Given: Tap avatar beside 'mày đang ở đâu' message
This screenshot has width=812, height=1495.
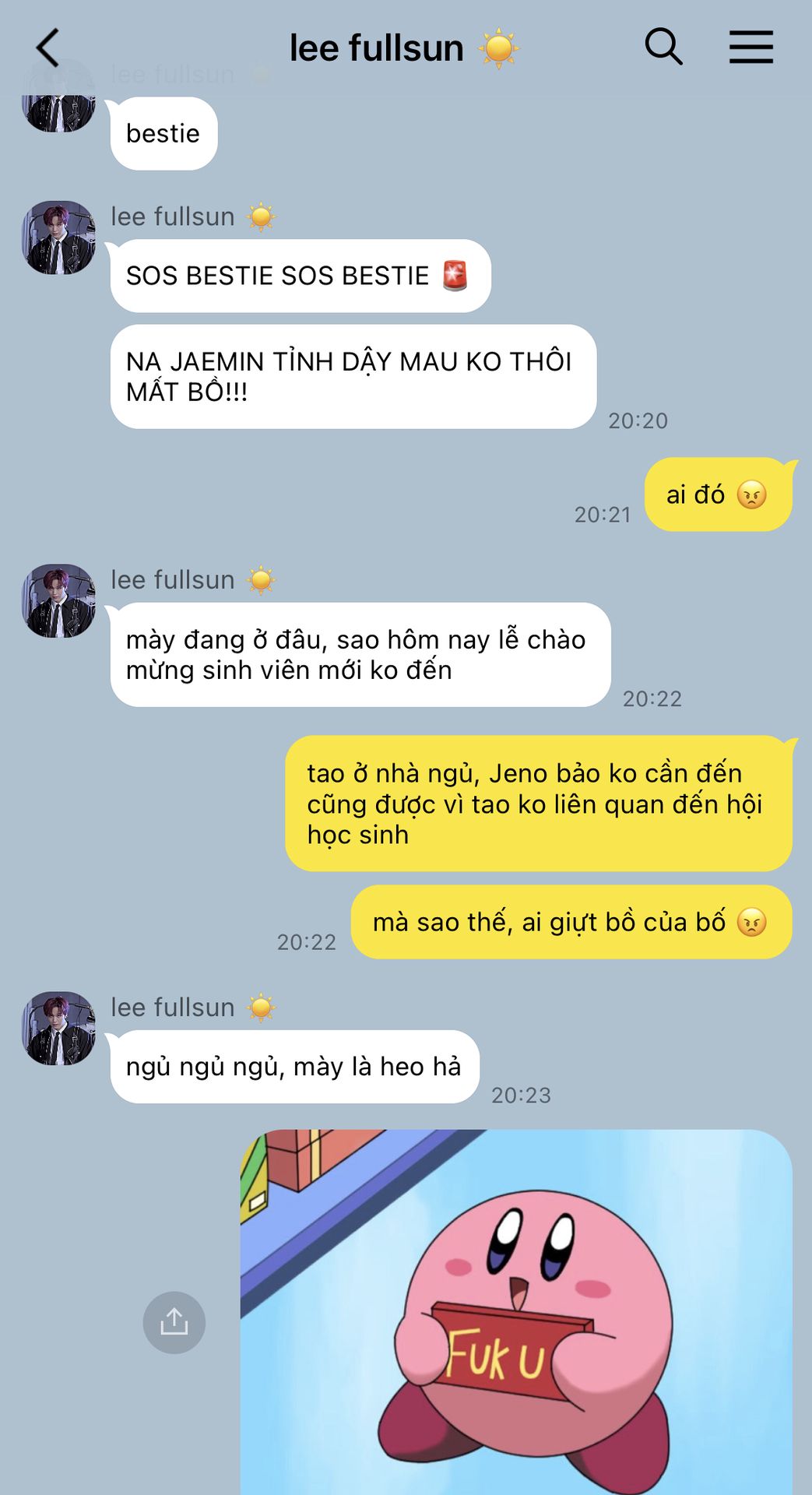Looking at the screenshot, I should 58,601.
